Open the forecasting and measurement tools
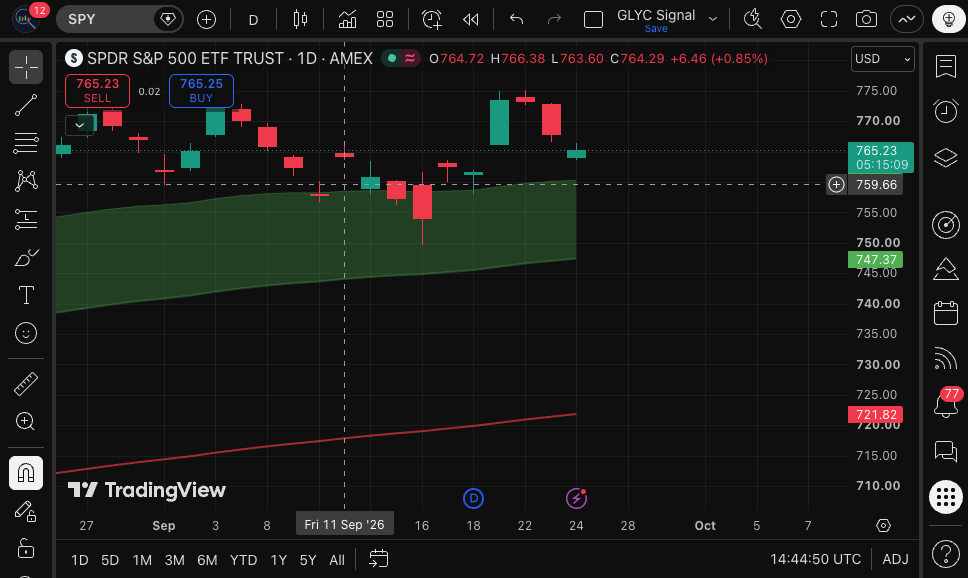The width and height of the screenshot is (968, 578). tap(26, 219)
